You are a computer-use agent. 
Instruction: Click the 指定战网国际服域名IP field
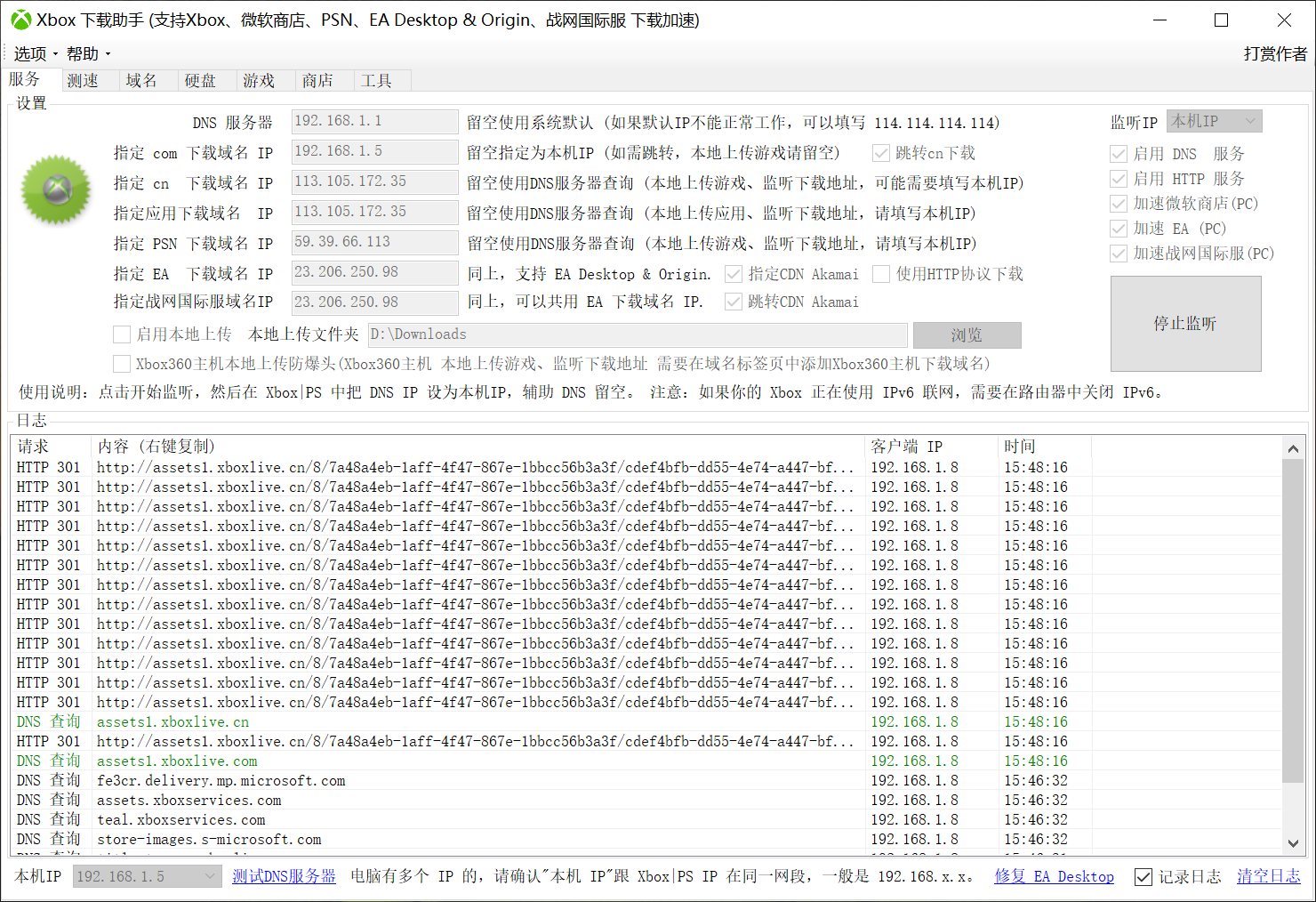click(374, 302)
